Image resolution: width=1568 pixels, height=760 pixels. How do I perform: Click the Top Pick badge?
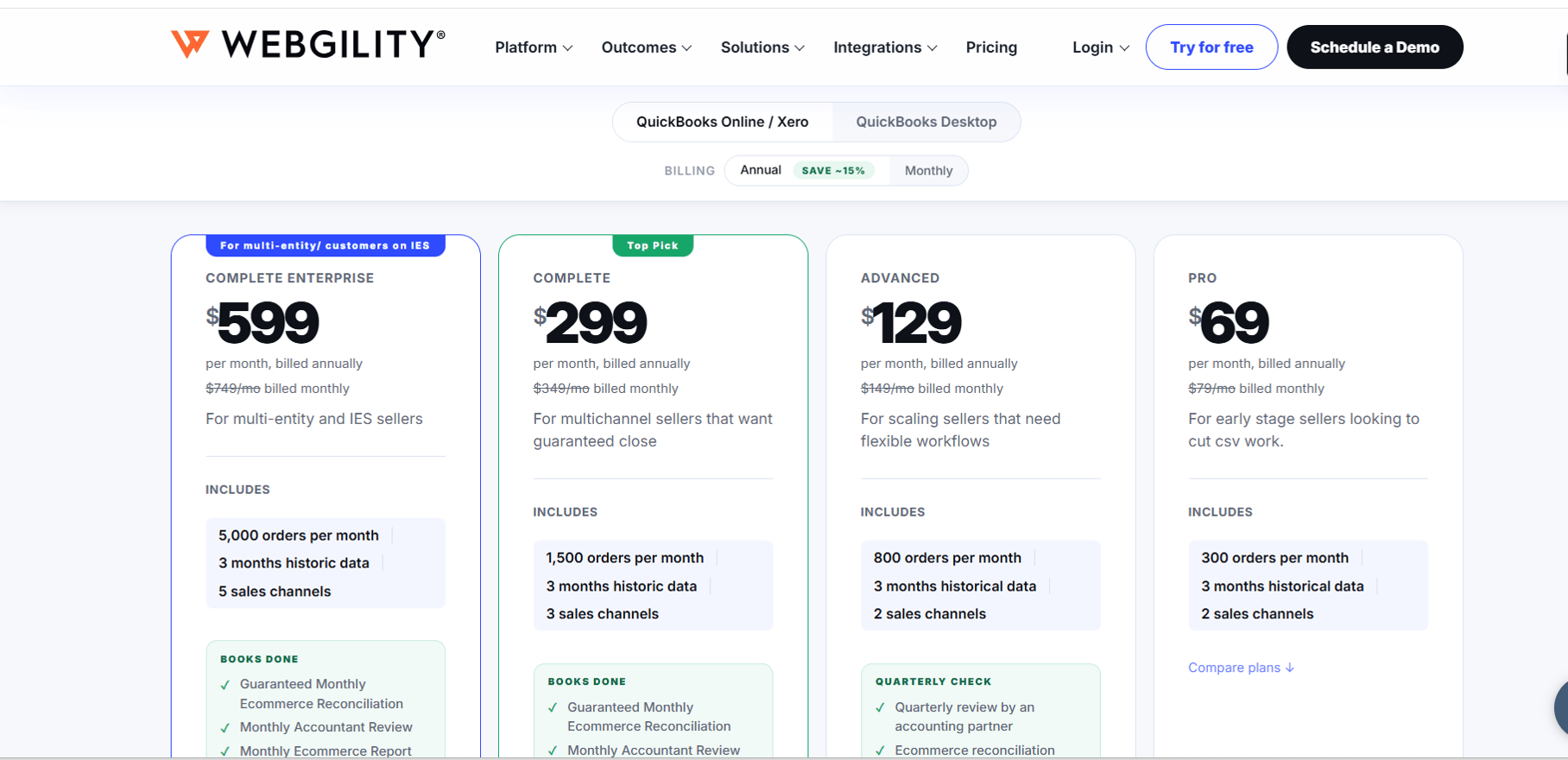click(653, 245)
